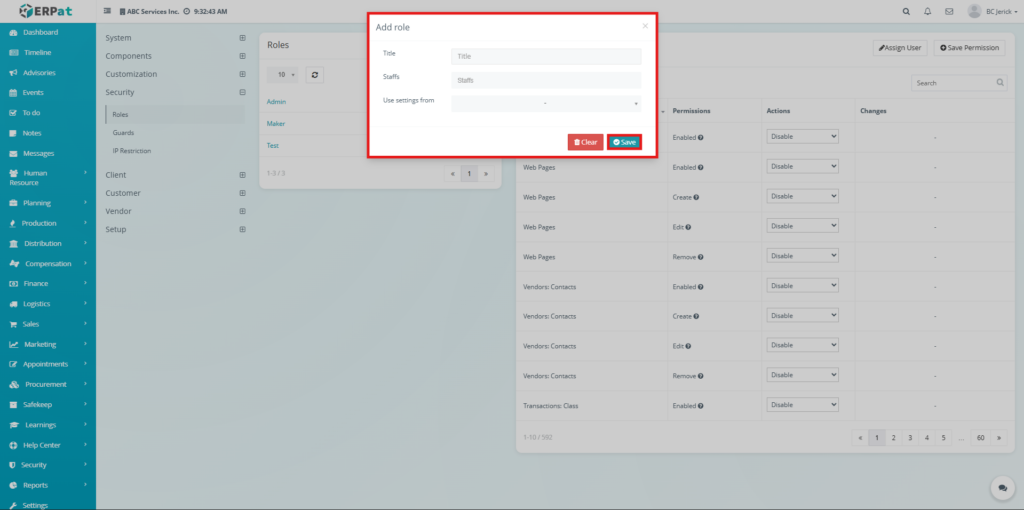
Task: Collapse Security settings section minus icon
Action: (242, 93)
